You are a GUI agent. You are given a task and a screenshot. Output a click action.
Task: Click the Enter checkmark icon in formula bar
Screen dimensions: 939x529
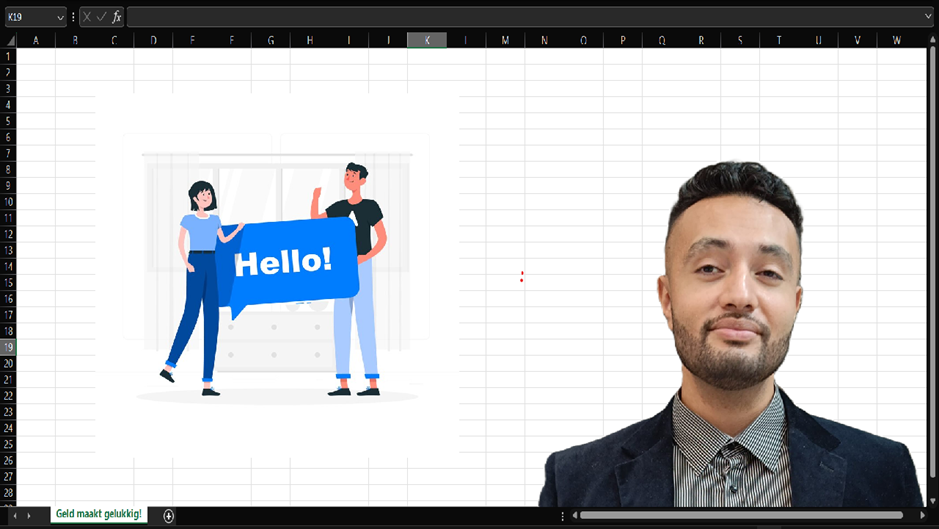tap(101, 17)
